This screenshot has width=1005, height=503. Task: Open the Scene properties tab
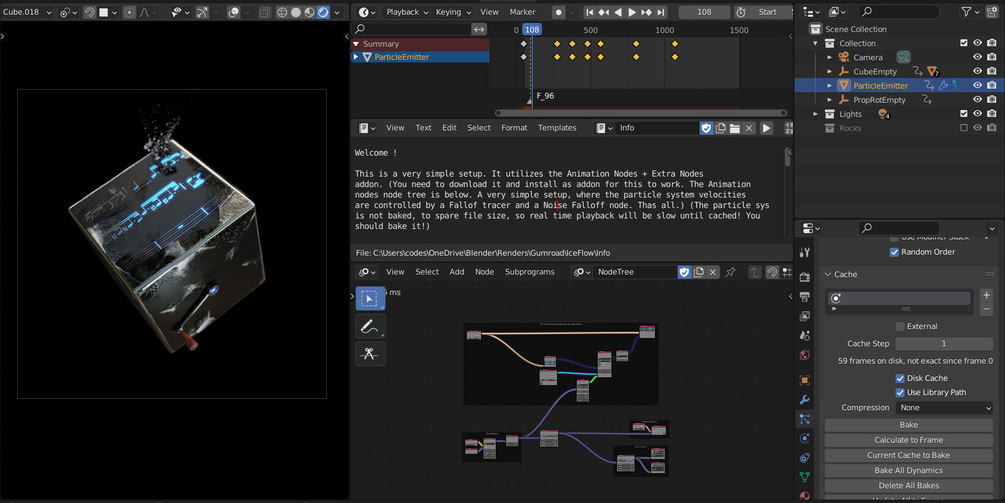pyautogui.click(x=805, y=335)
